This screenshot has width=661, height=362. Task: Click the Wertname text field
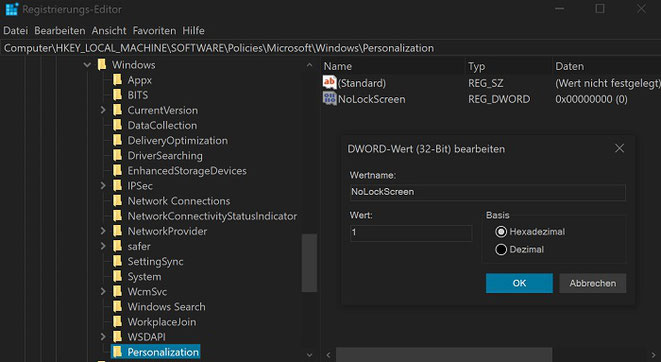tap(487, 192)
